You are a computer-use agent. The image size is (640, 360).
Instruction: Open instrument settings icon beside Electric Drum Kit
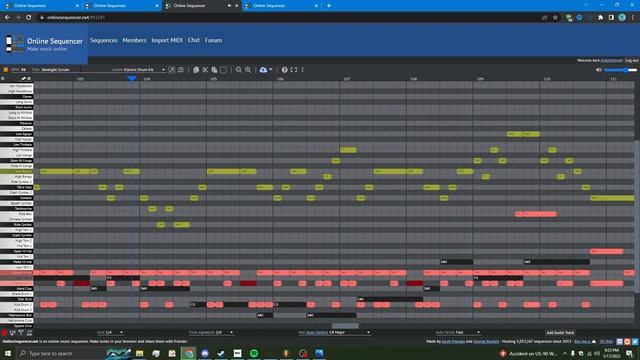point(172,70)
